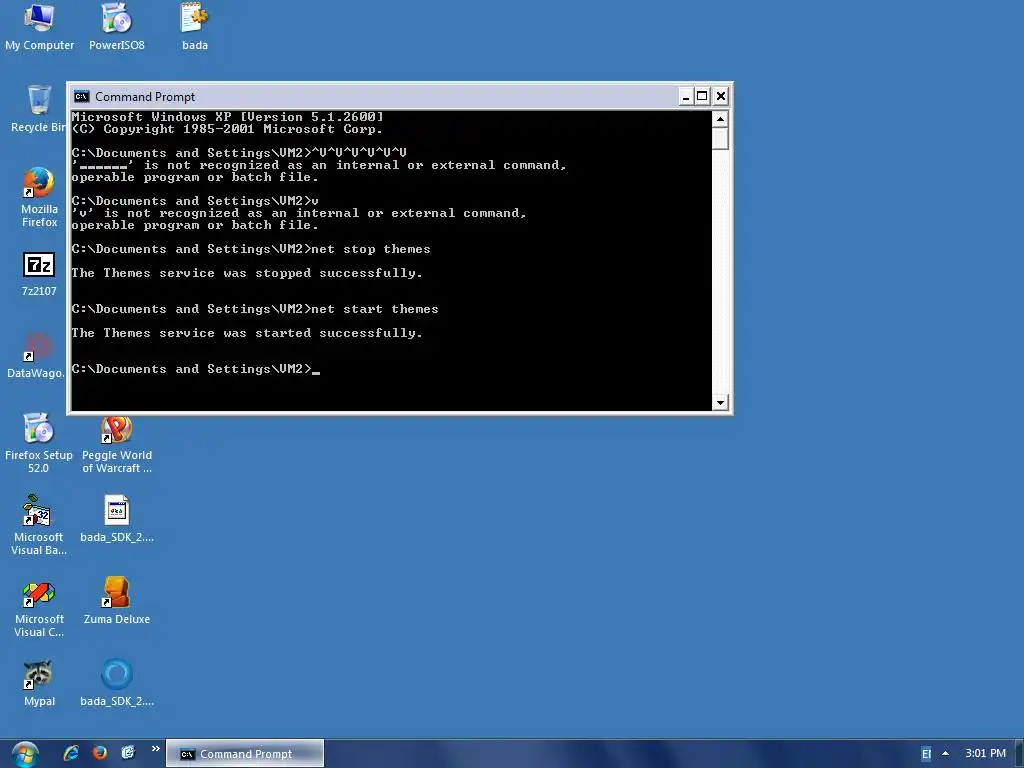This screenshot has width=1024, height=768.
Task: Select the bada desktop icon at top
Action: (195, 27)
